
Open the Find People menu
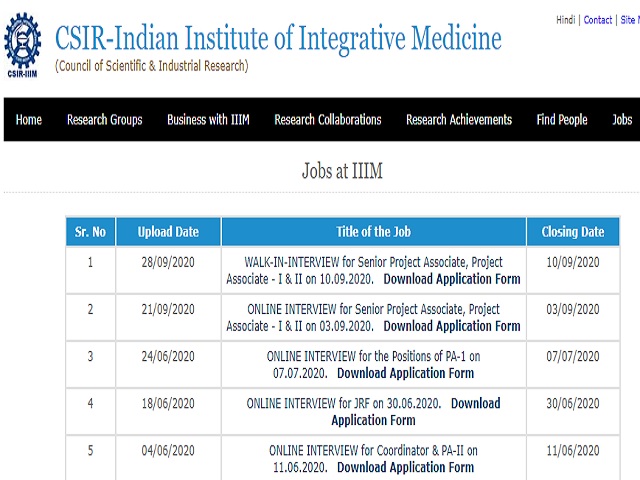562,120
